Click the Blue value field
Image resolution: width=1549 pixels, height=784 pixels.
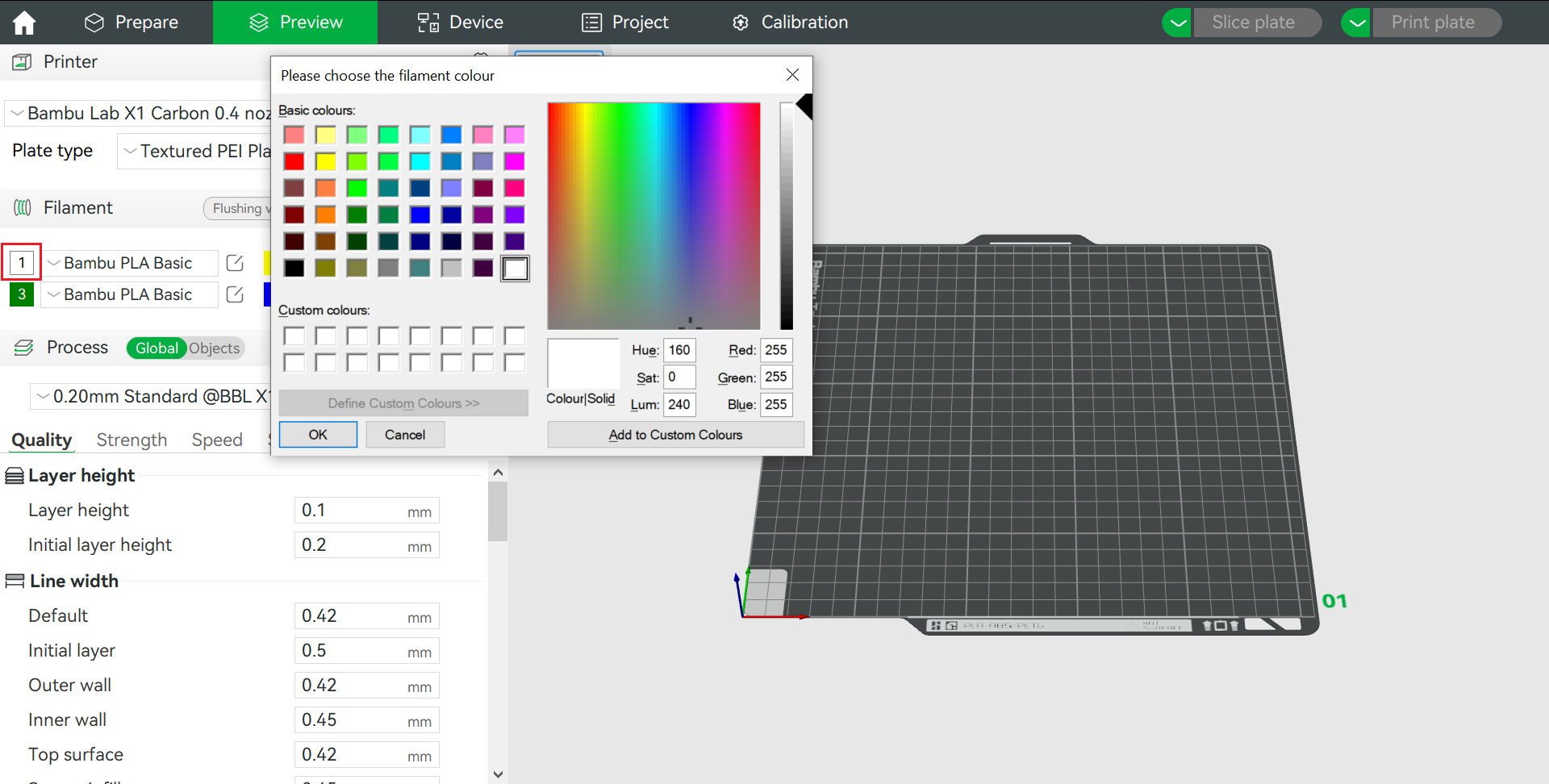[776, 404]
